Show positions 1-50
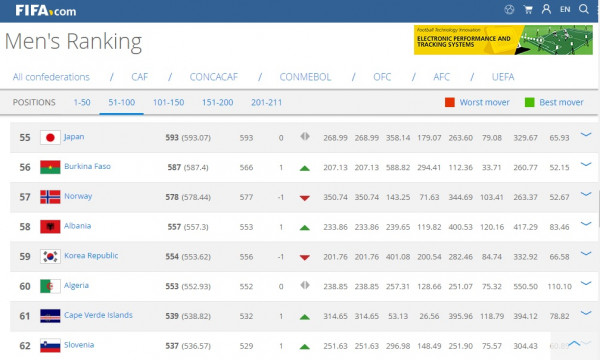 (x=82, y=103)
